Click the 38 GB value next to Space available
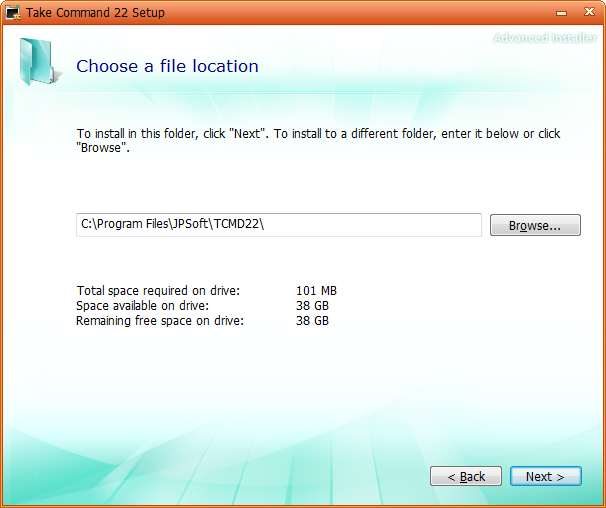The height and width of the screenshot is (508, 606). tap(312, 305)
